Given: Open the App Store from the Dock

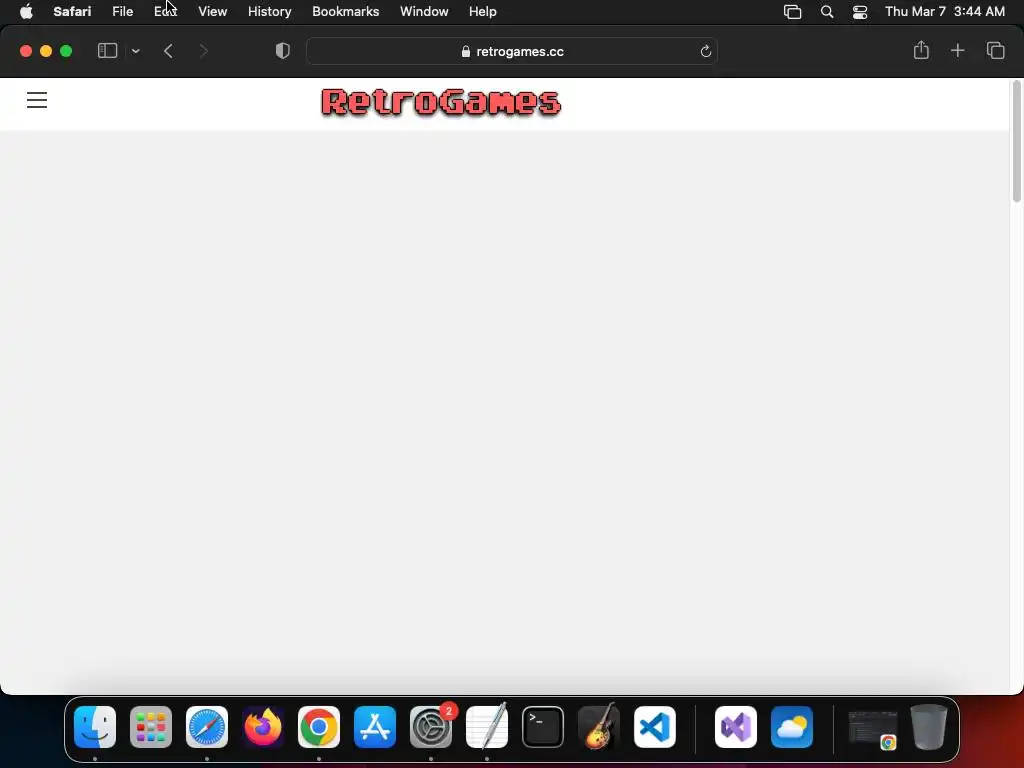Looking at the screenshot, I should pos(375,726).
